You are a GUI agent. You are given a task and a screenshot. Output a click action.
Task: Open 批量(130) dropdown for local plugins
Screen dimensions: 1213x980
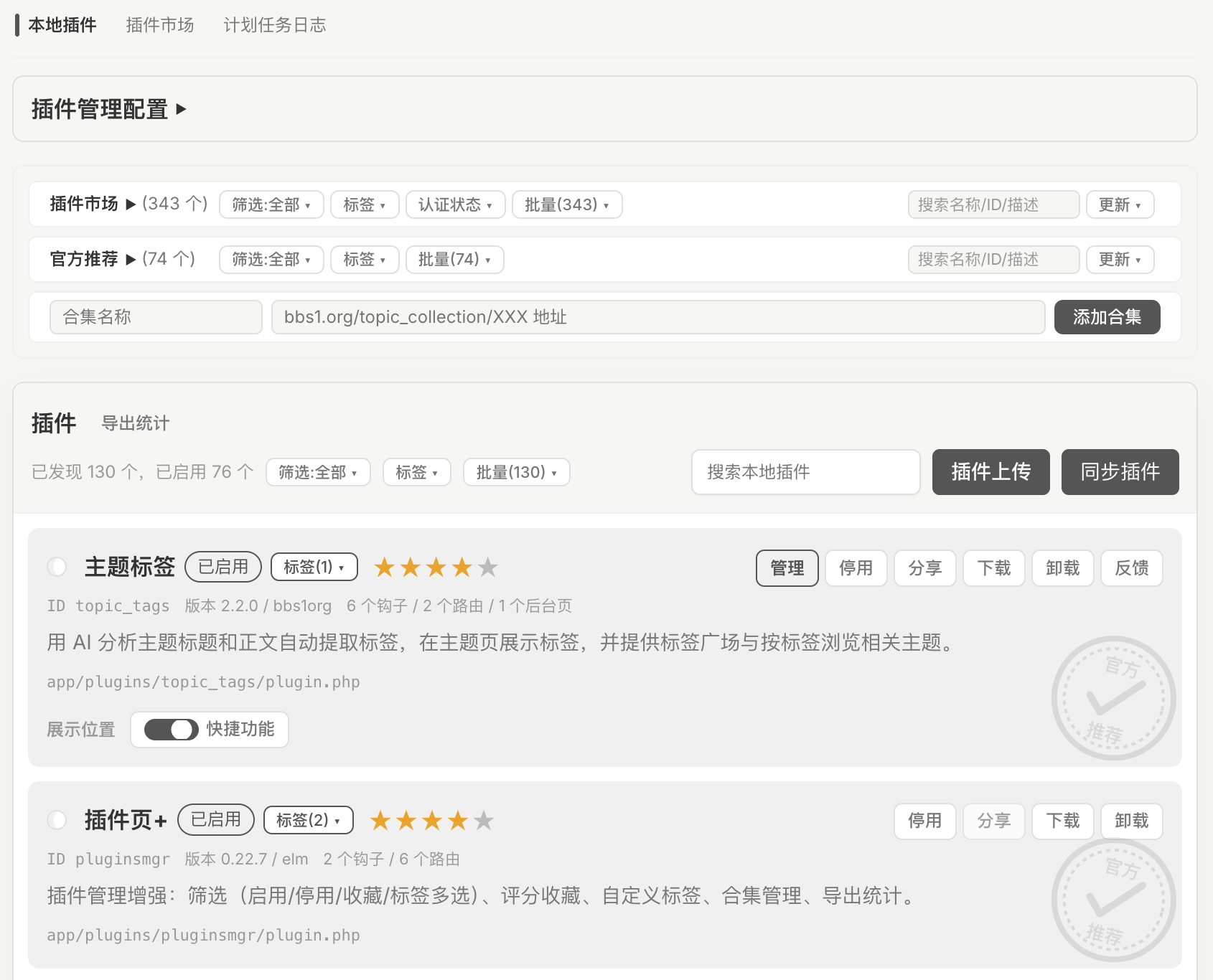[x=517, y=472]
